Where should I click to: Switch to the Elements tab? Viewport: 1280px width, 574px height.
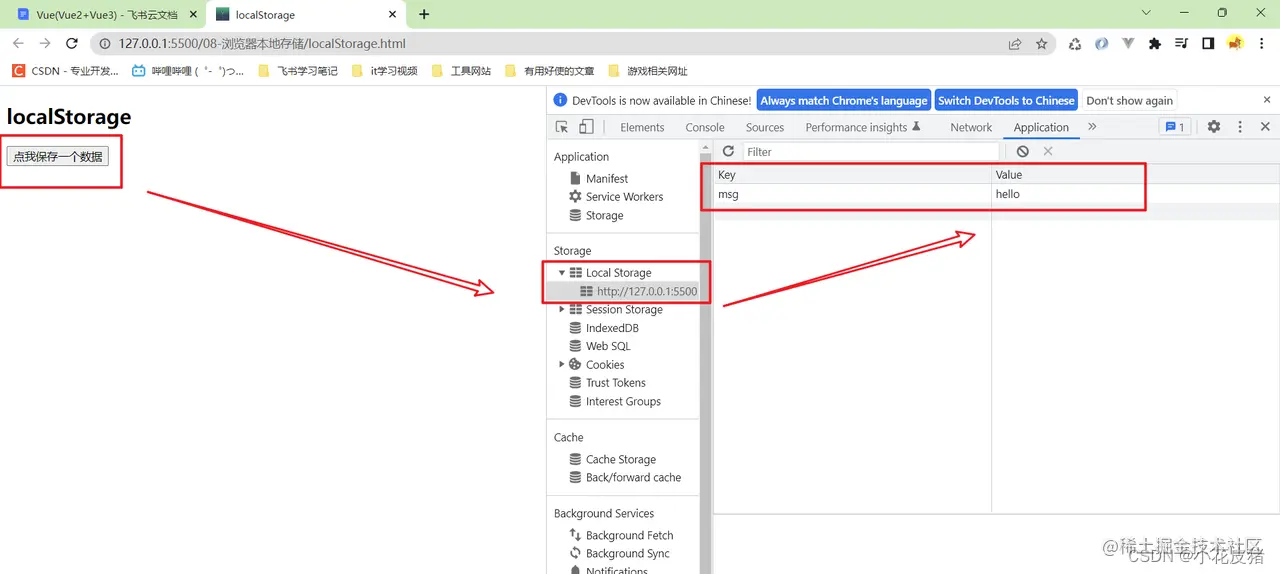coord(642,127)
